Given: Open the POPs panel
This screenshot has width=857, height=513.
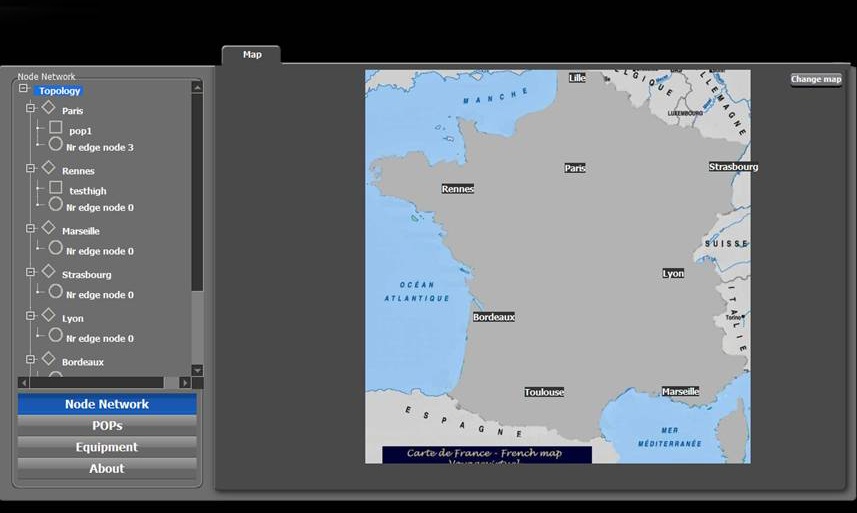Looking at the screenshot, I should (107, 426).
